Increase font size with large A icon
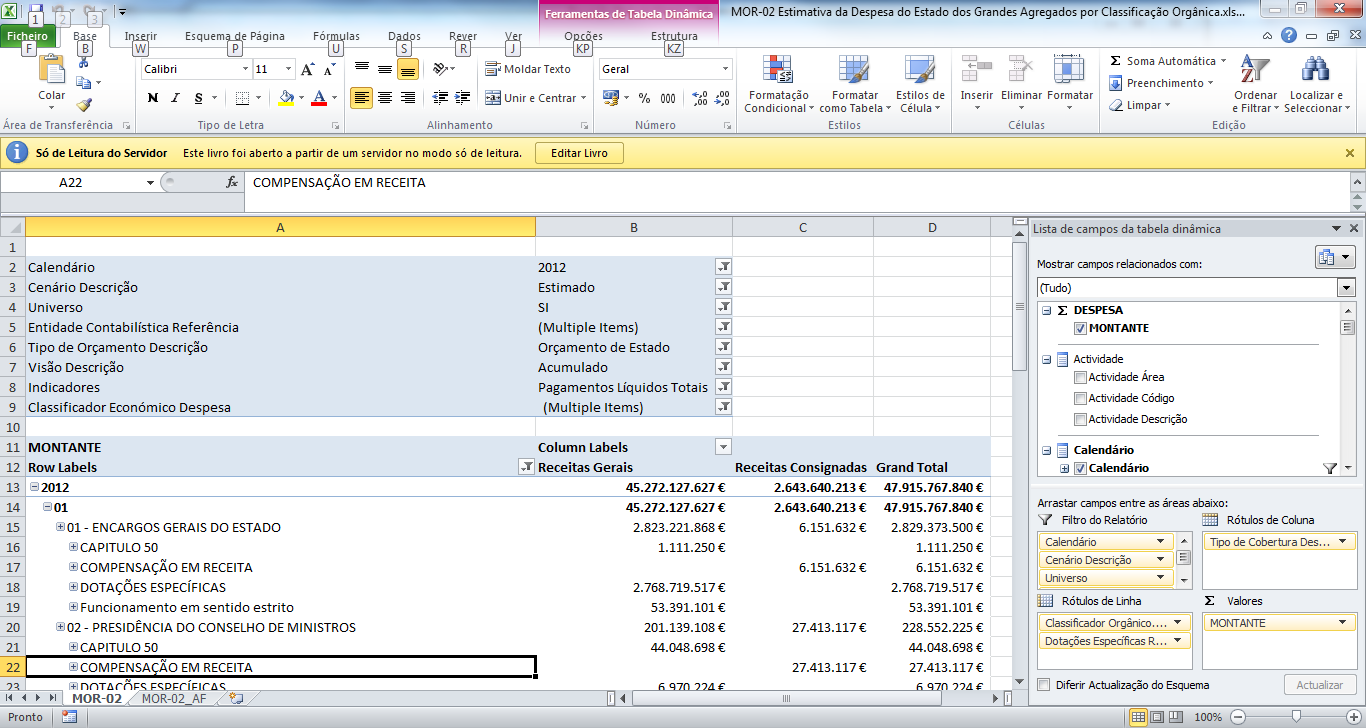The width and height of the screenshot is (1366, 728). click(308, 70)
